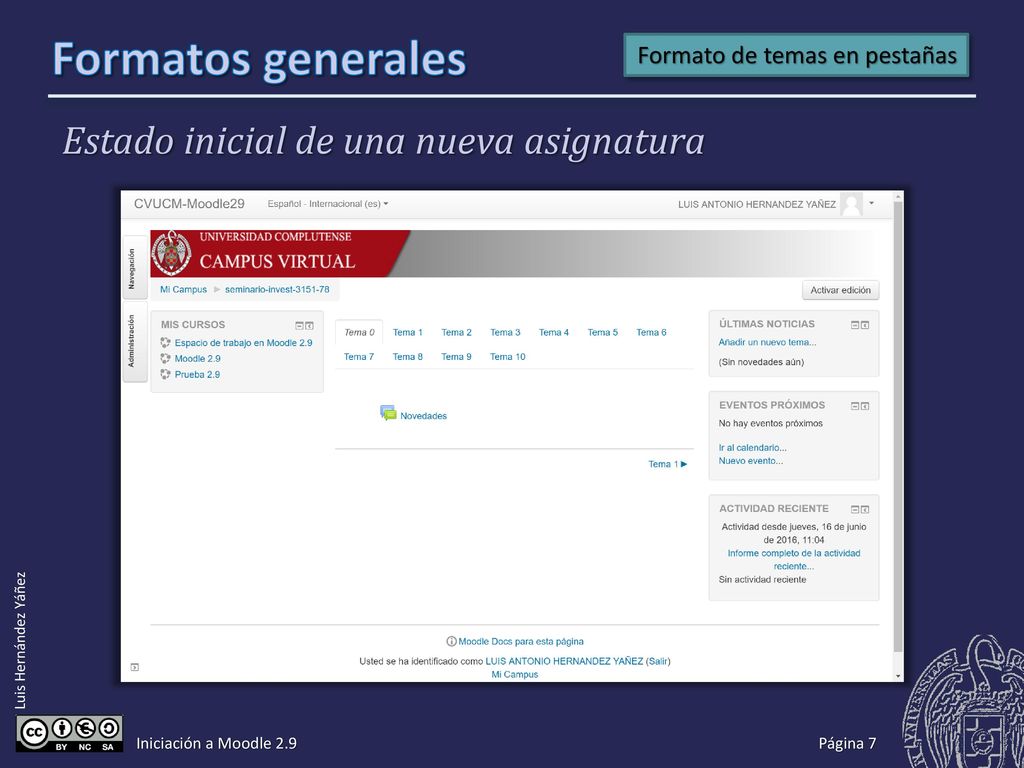
Task: Dock the Mis Cursos block
Action: [x=310, y=325]
